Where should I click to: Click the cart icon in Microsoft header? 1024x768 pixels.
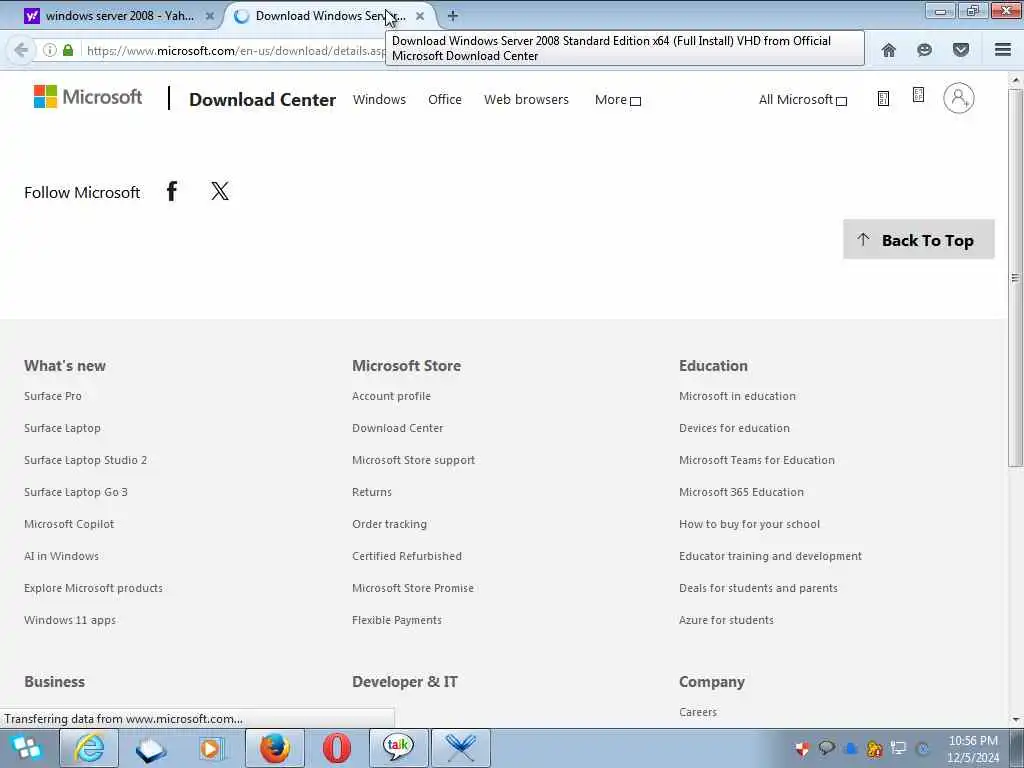[x=918, y=95]
